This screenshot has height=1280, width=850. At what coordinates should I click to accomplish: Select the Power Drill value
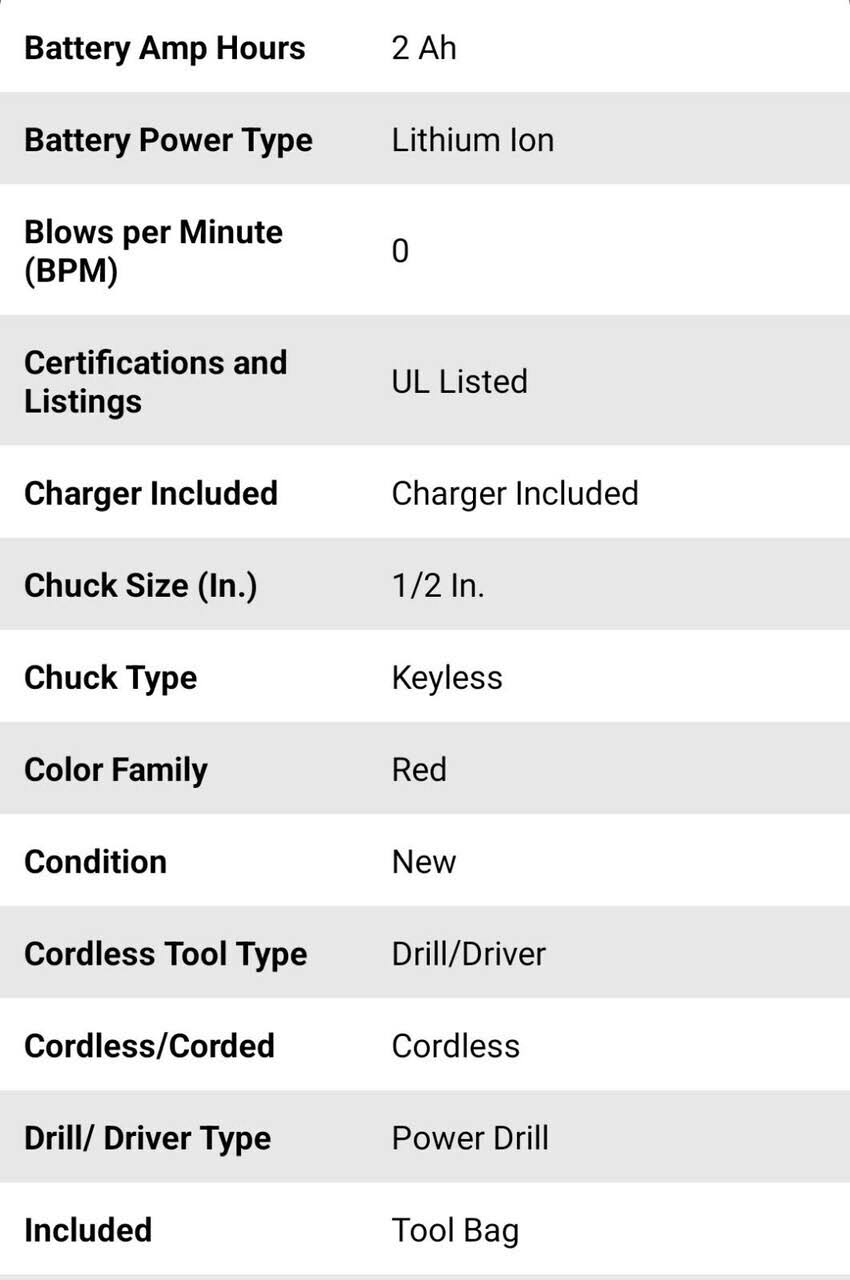(470, 1138)
